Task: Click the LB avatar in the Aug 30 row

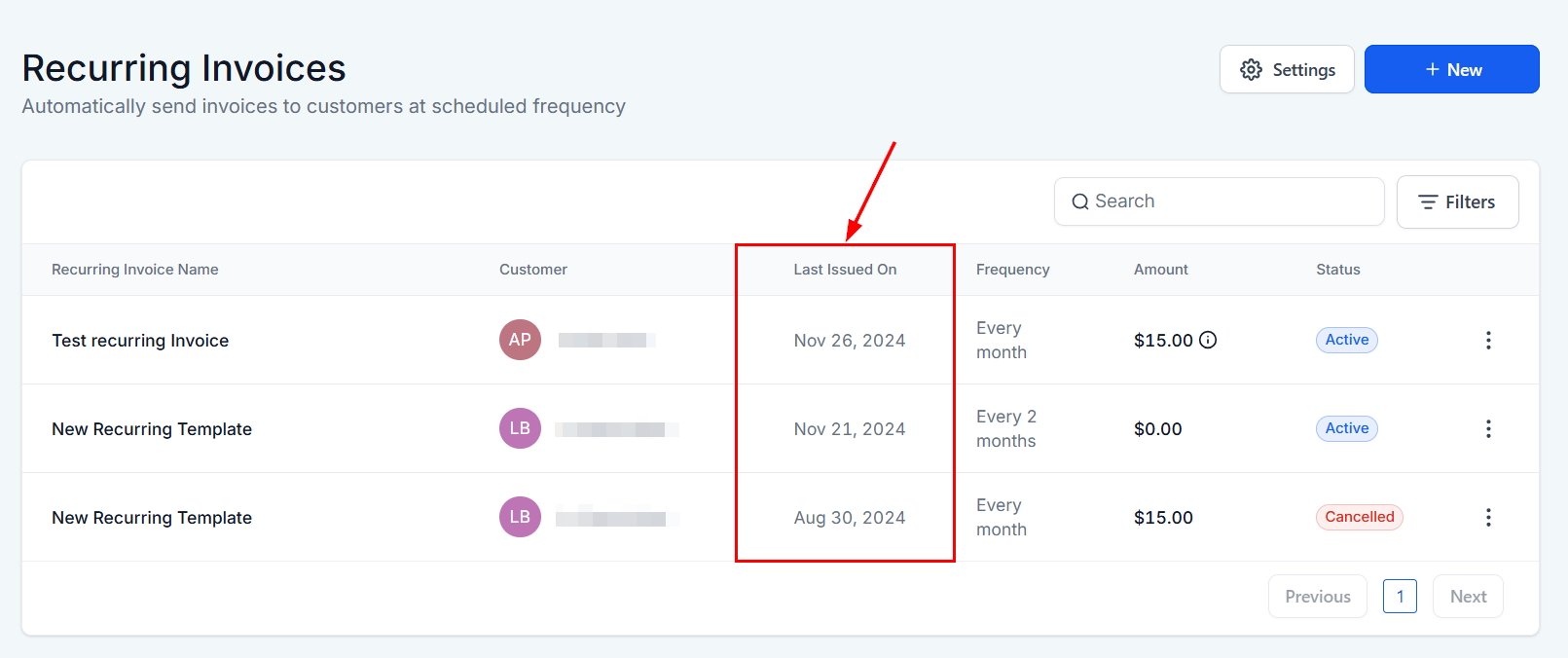Action: coord(520,517)
